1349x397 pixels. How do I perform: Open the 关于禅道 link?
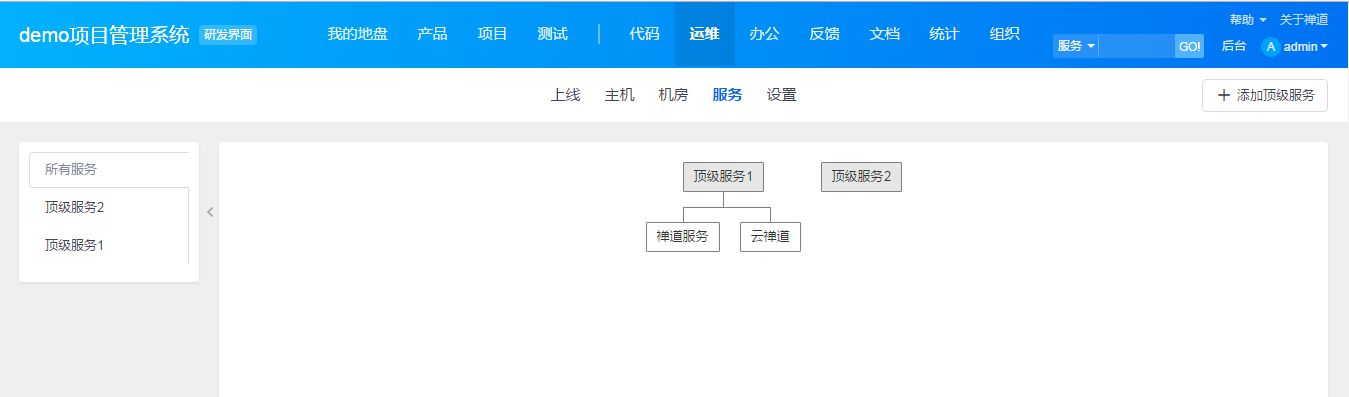[1304, 19]
